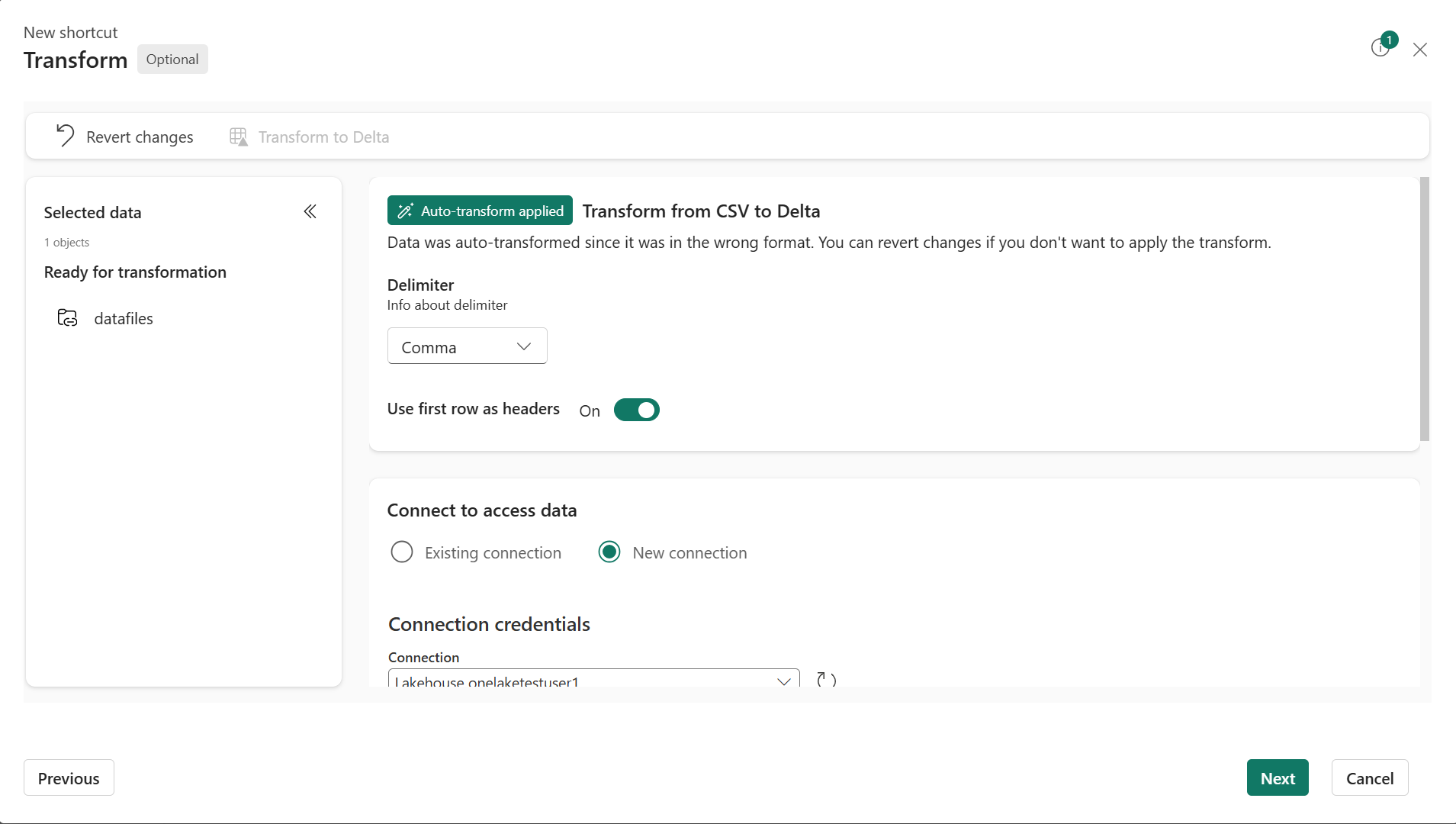The width and height of the screenshot is (1456, 824).
Task: Collapse the Selected data panel
Action: pyautogui.click(x=310, y=211)
